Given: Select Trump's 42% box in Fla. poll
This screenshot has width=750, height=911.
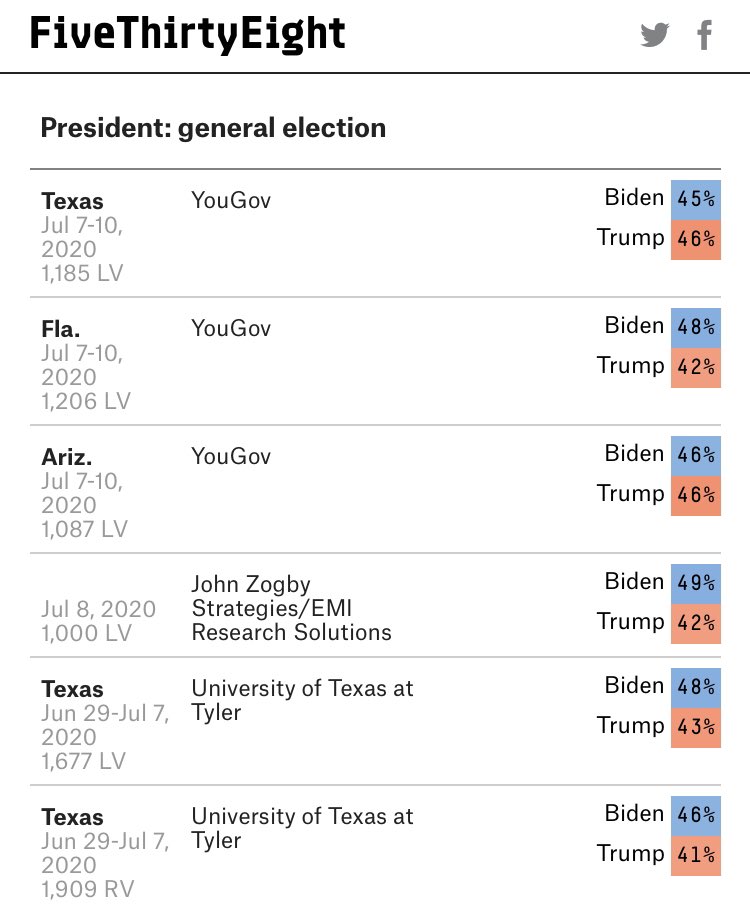Looking at the screenshot, I should click(x=695, y=367).
